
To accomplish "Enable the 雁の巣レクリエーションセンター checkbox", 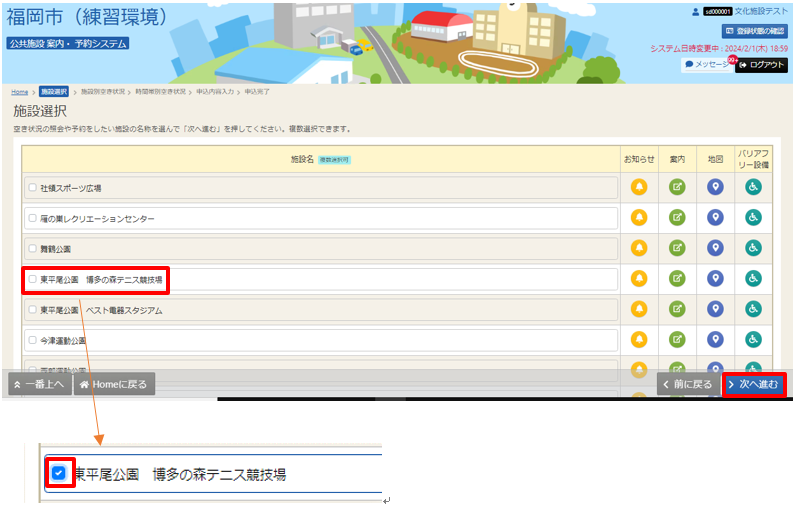I will click(x=33, y=218).
